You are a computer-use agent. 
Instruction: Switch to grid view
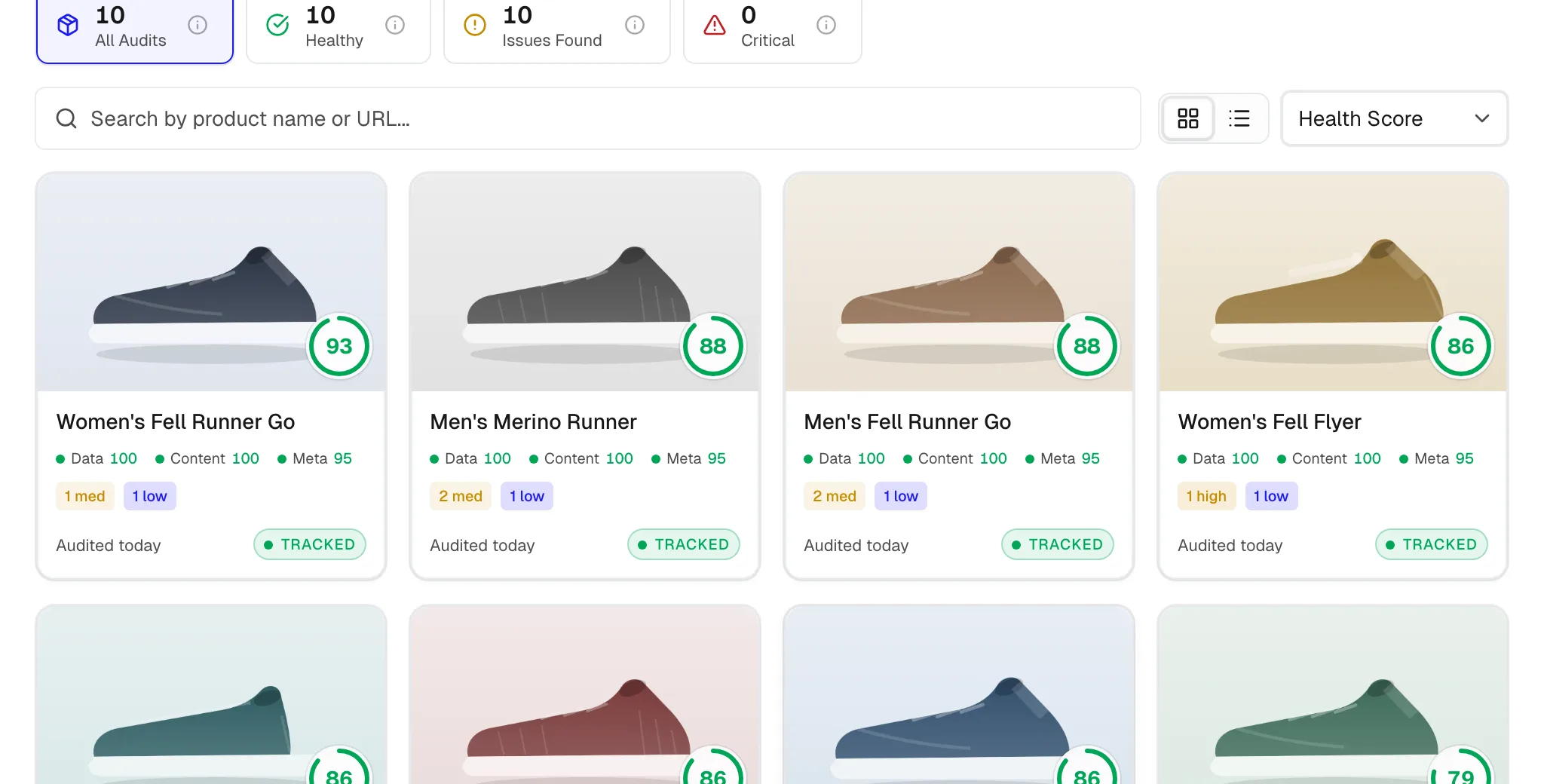pyautogui.click(x=1188, y=118)
